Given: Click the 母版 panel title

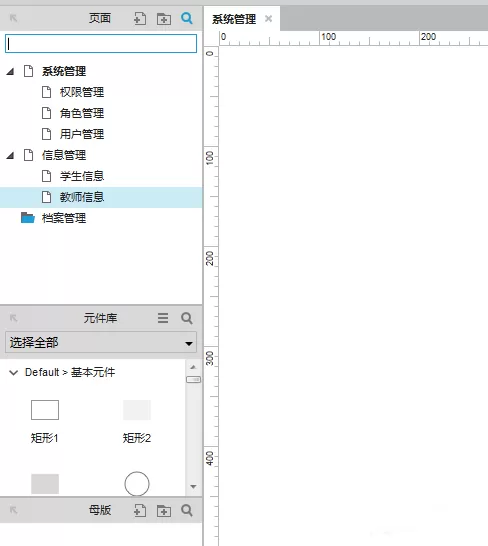Looking at the screenshot, I should click(100, 510).
